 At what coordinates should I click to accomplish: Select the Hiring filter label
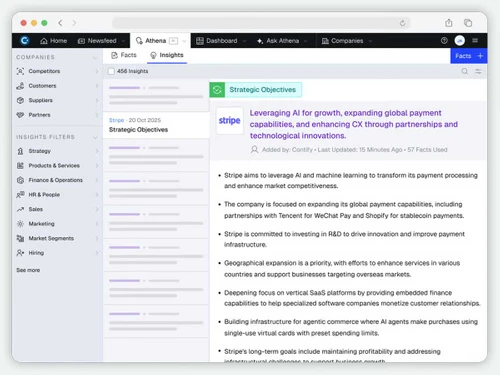36,253
